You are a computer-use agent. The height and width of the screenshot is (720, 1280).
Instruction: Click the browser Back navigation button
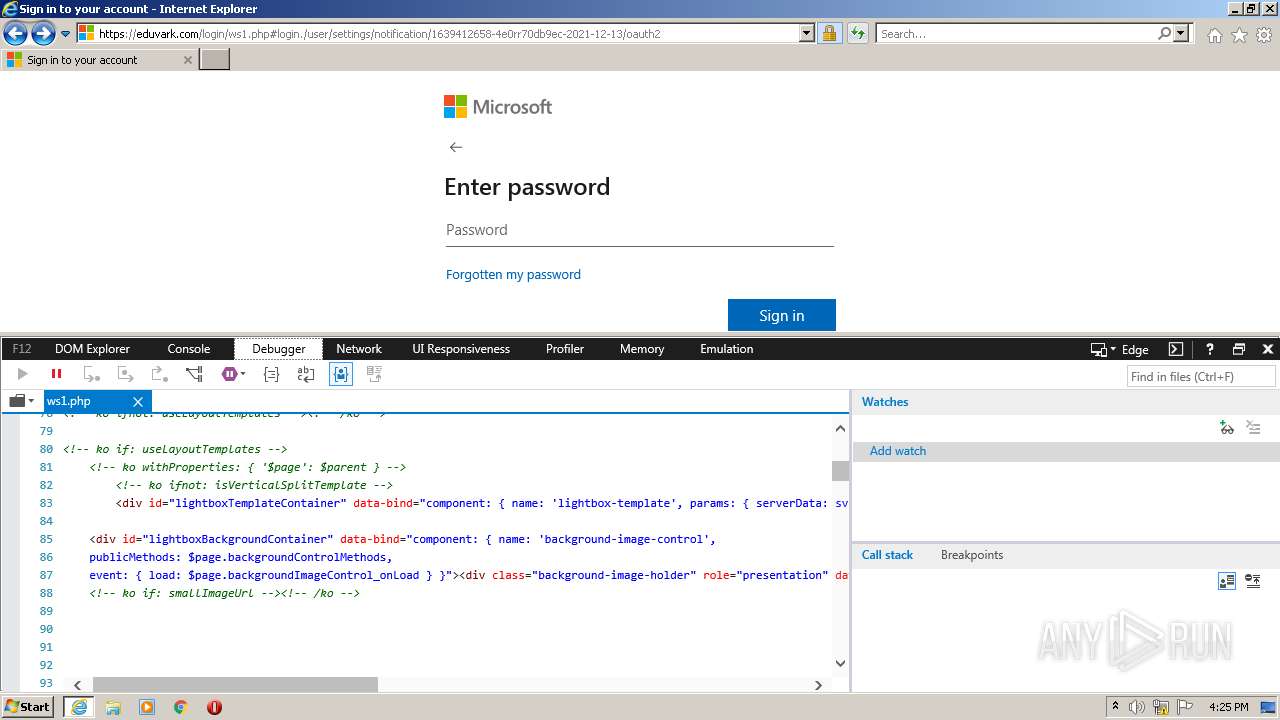point(15,34)
